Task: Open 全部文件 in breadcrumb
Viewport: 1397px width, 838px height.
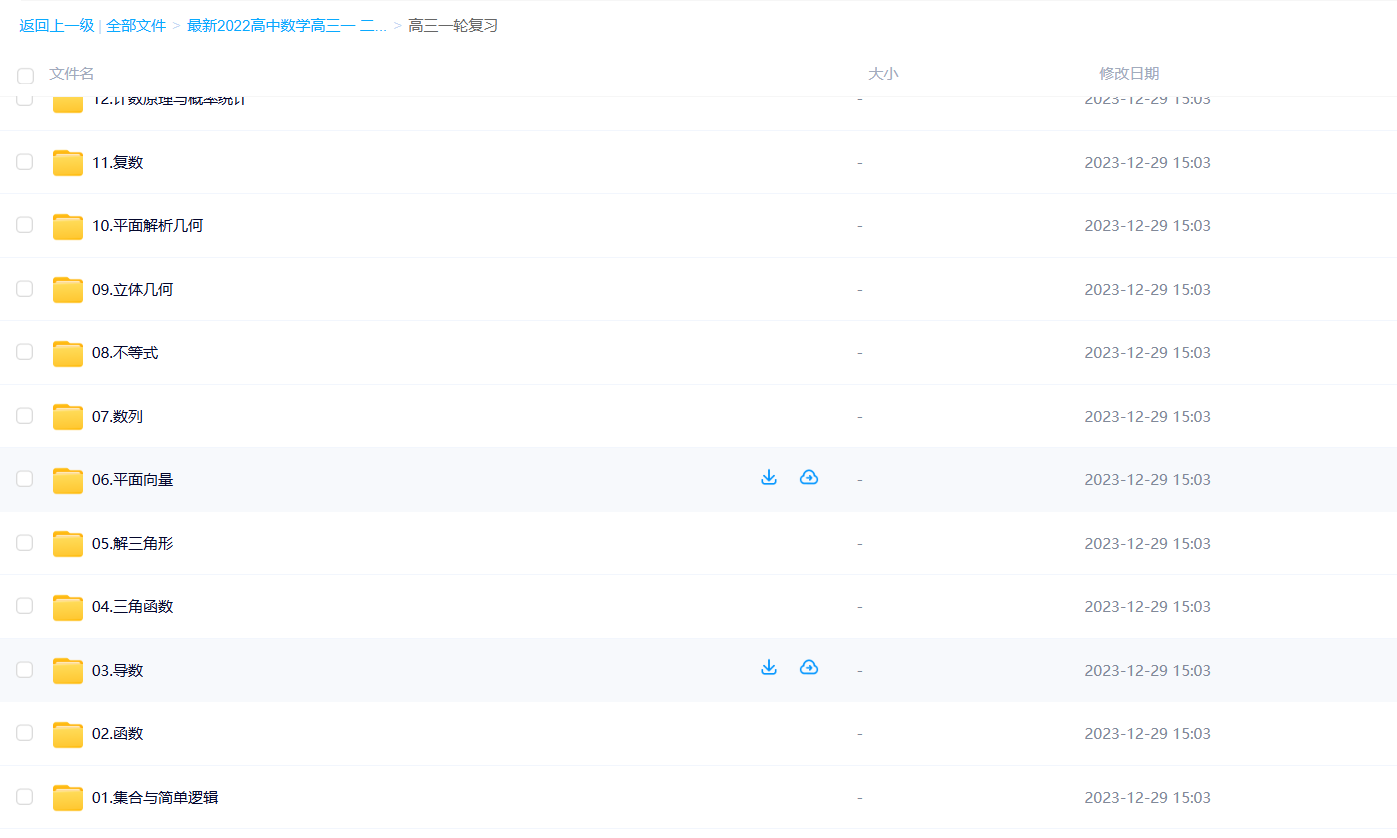Action: click(136, 26)
